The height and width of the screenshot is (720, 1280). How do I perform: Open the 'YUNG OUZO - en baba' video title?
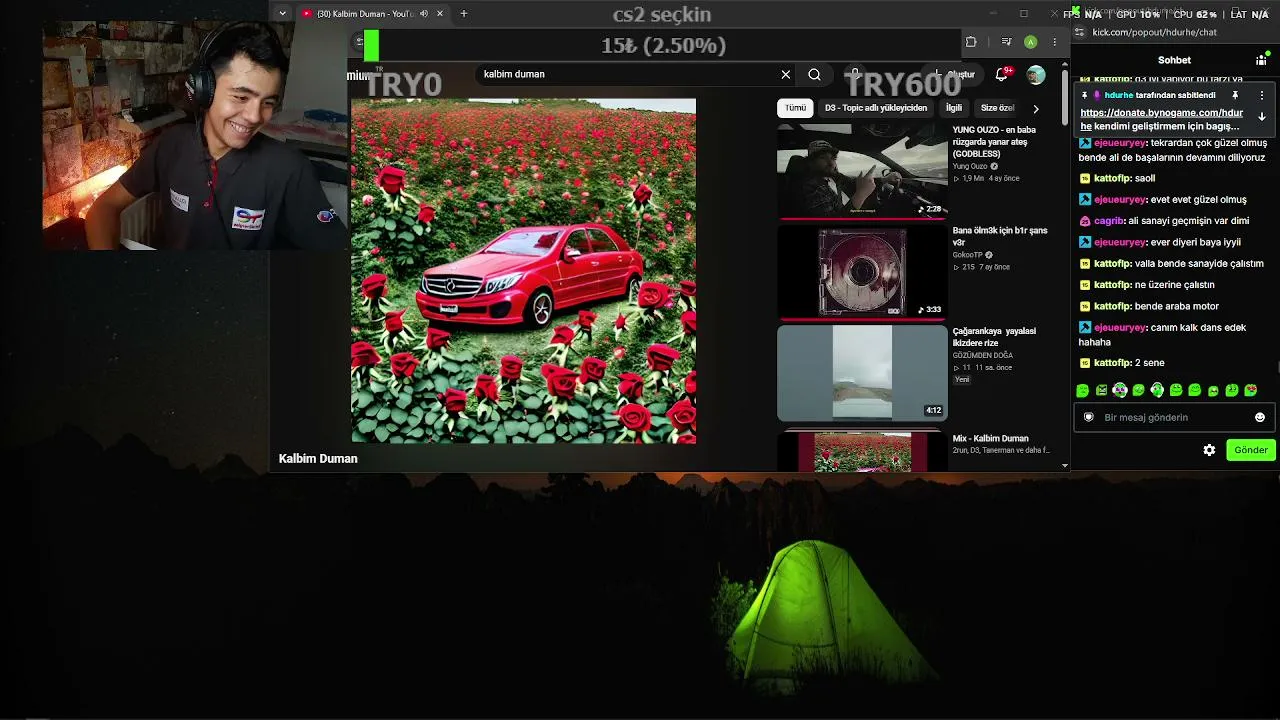994,142
